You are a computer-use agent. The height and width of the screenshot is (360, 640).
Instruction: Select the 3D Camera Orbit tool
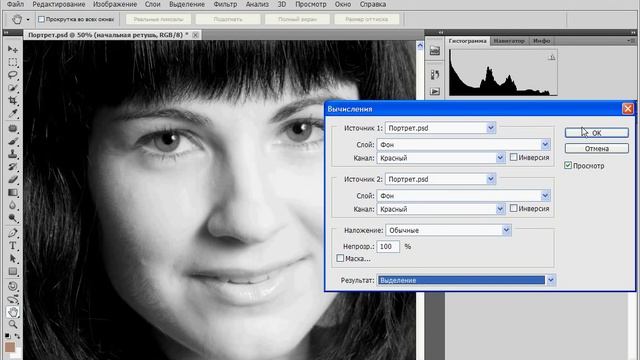coord(13,299)
